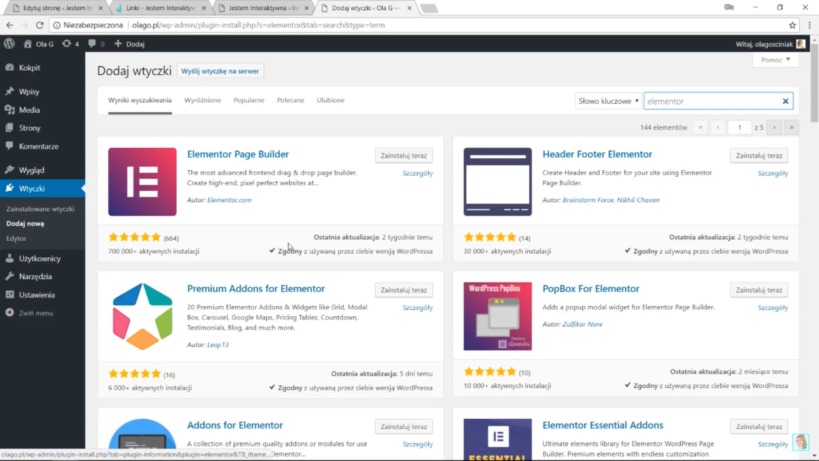Open Wygląd brush icon in sidebar
The height and width of the screenshot is (461, 819).
point(9,170)
